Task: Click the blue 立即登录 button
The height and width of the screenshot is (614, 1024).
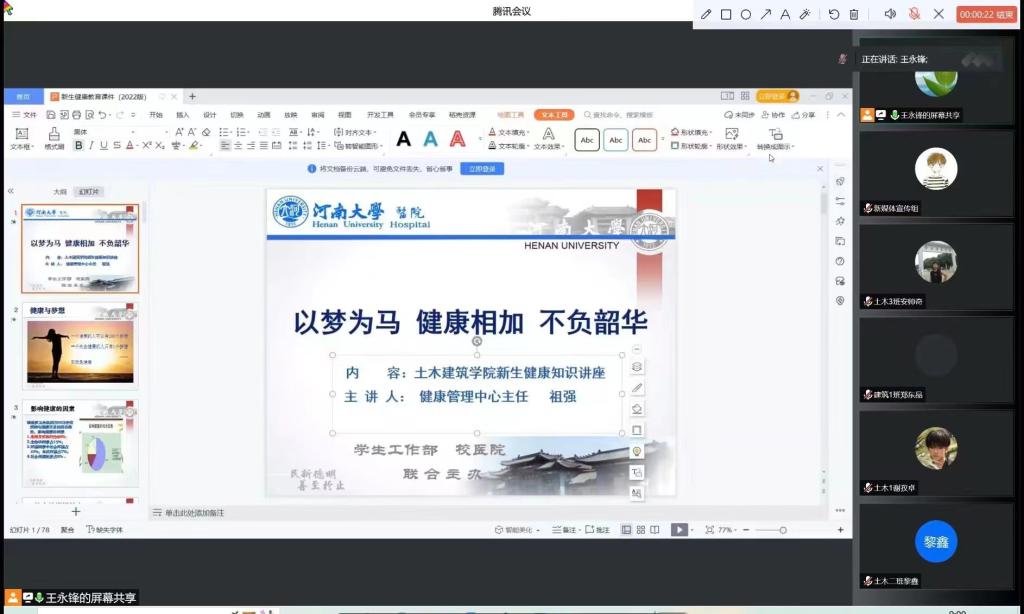Action: coord(481,169)
